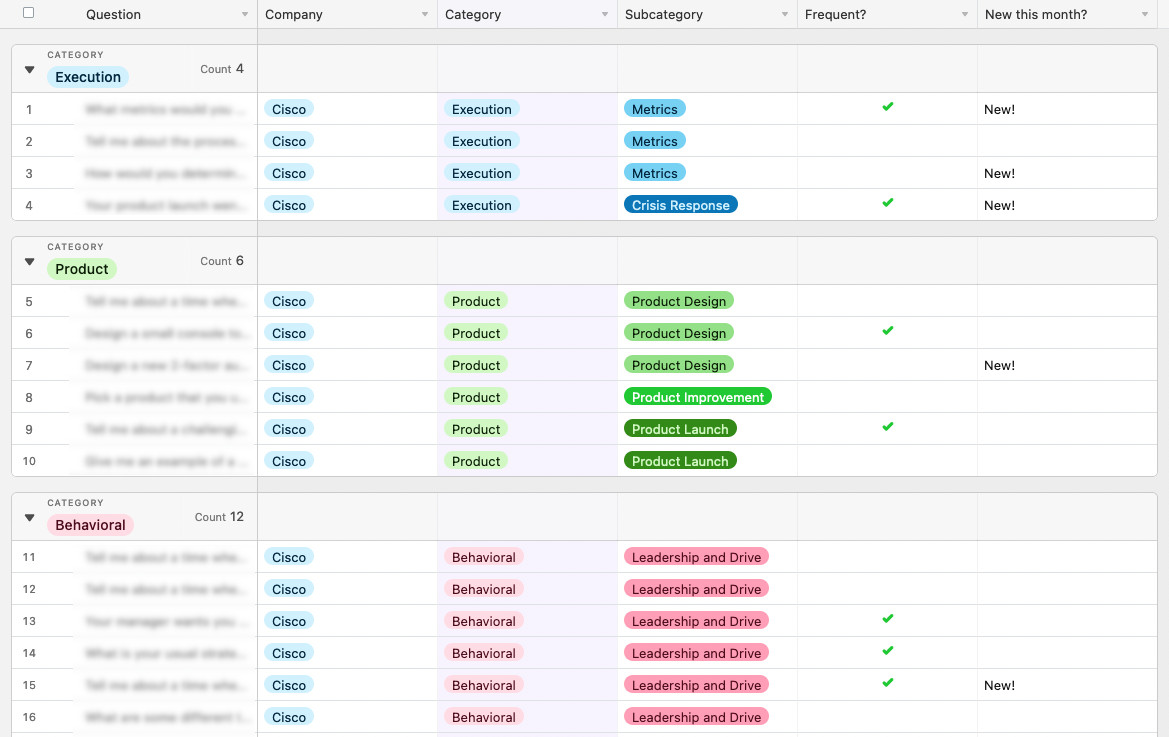Collapse the Product category group
Screen dimensions: 1169x737
click(29, 262)
